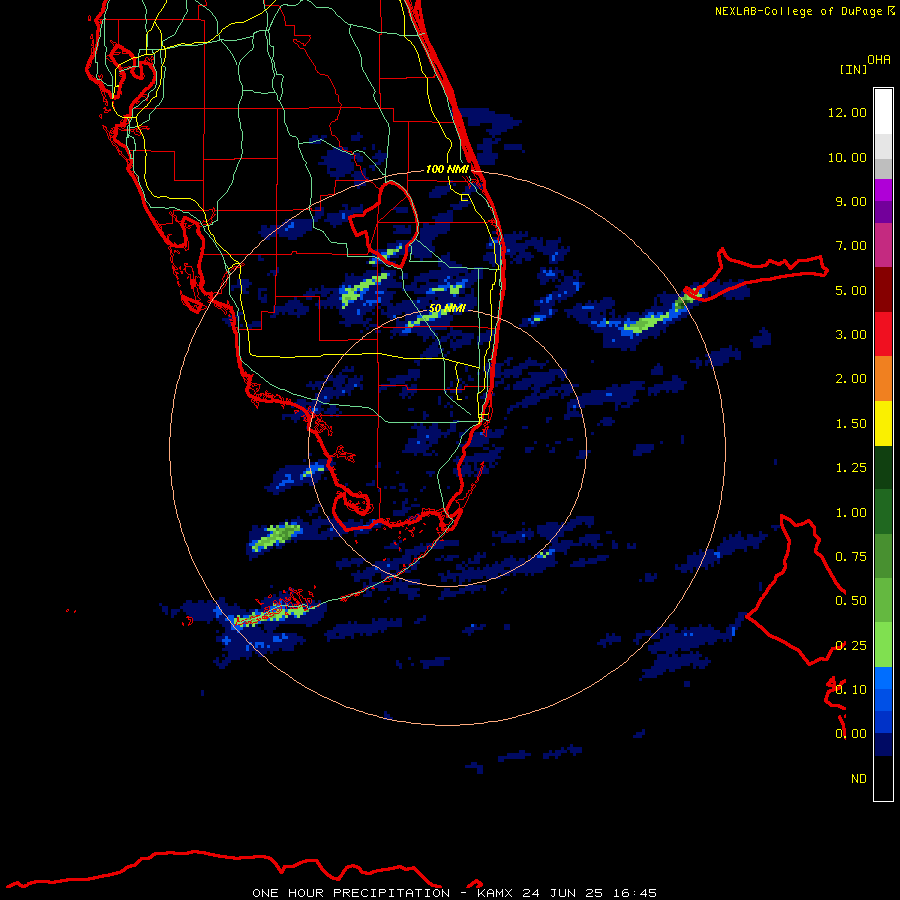Select the 12.00 legend value
The height and width of the screenshot is (900, 900).
tap(847, 112)
